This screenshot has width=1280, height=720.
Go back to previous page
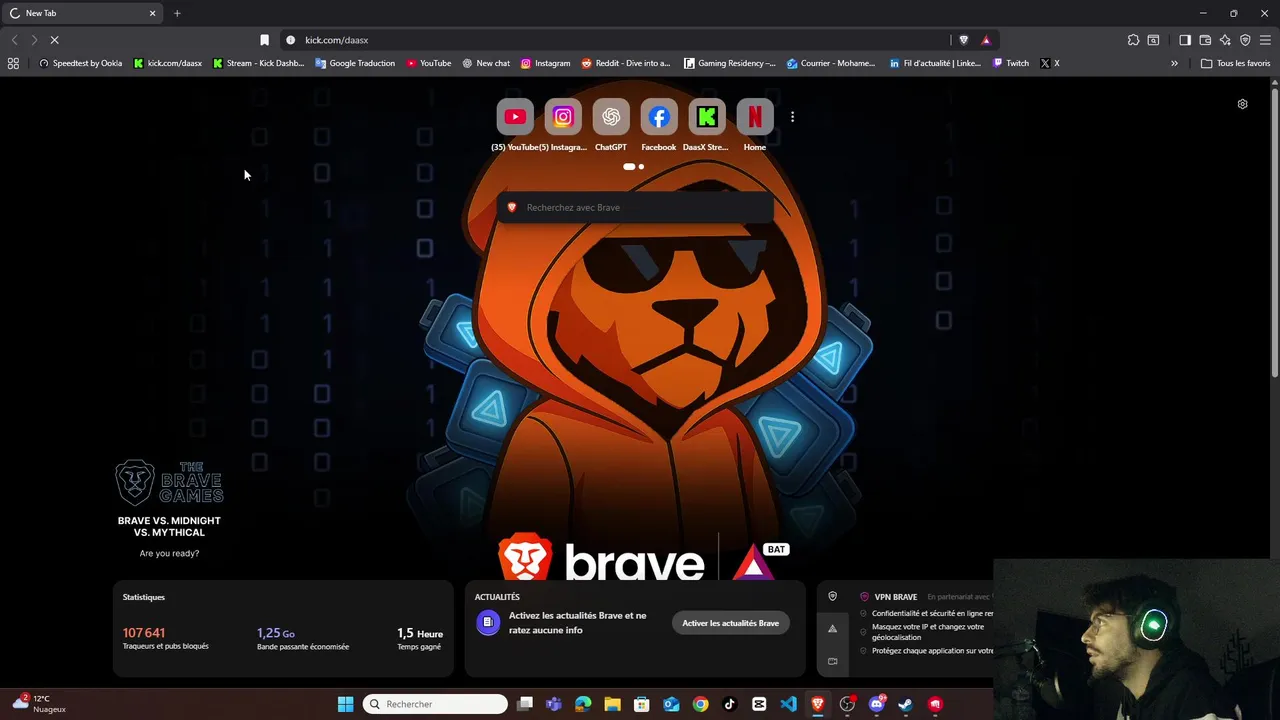pos(14,40)
